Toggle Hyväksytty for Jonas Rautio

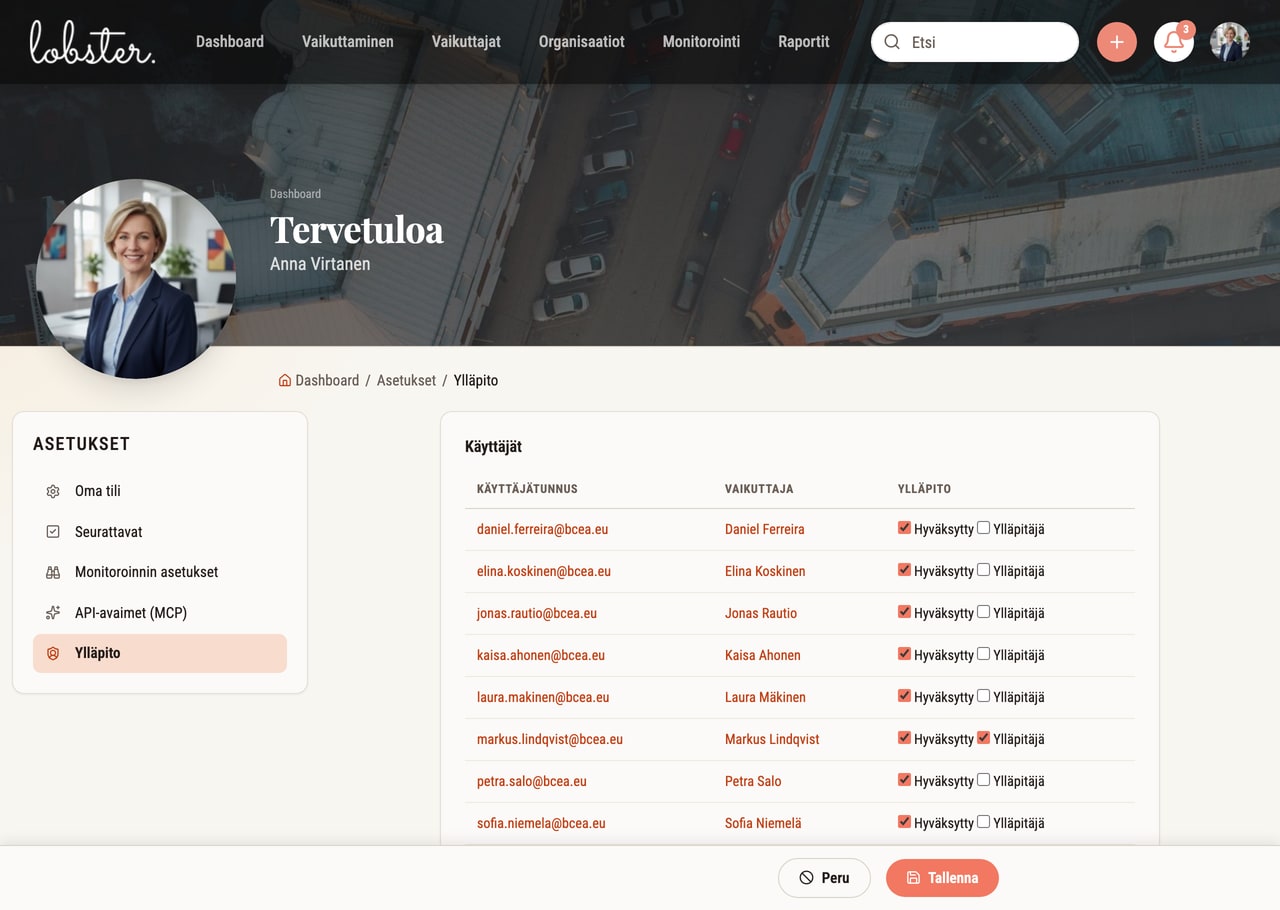click(x=904, y=612)
